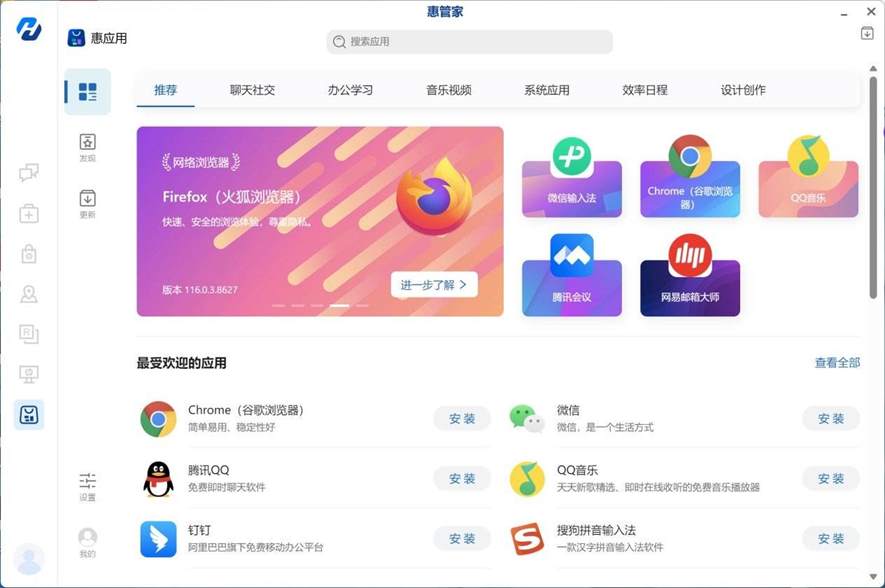Switch to the 设计创作 tab
This screenshot has height=588, width=885.
click(743, 90)
